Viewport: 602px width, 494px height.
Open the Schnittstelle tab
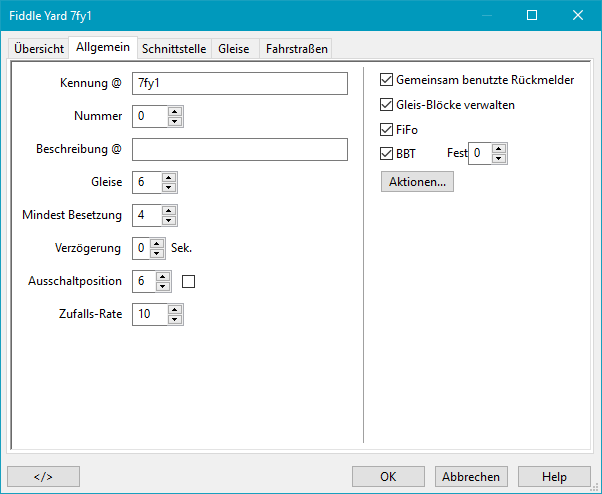(173, 48)
